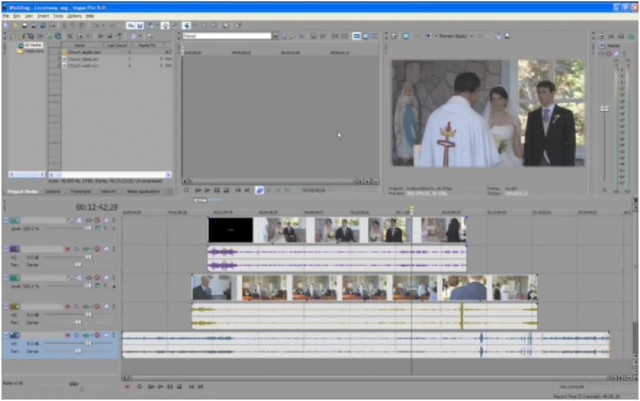This screenshot has width=640, height=401.
Task: Open the Insert menu
Action: click(x=43, y=16)
